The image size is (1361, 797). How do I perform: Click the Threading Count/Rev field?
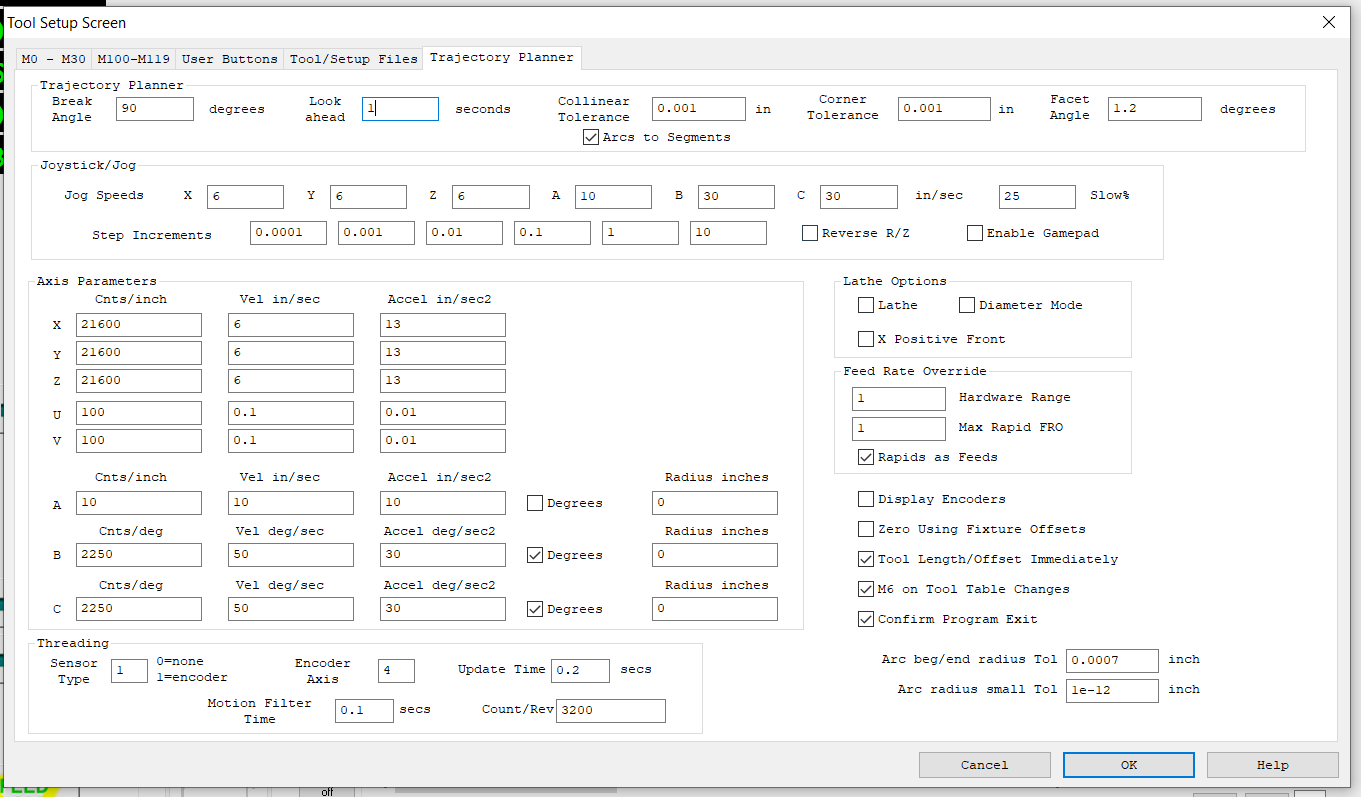point(610,710)
